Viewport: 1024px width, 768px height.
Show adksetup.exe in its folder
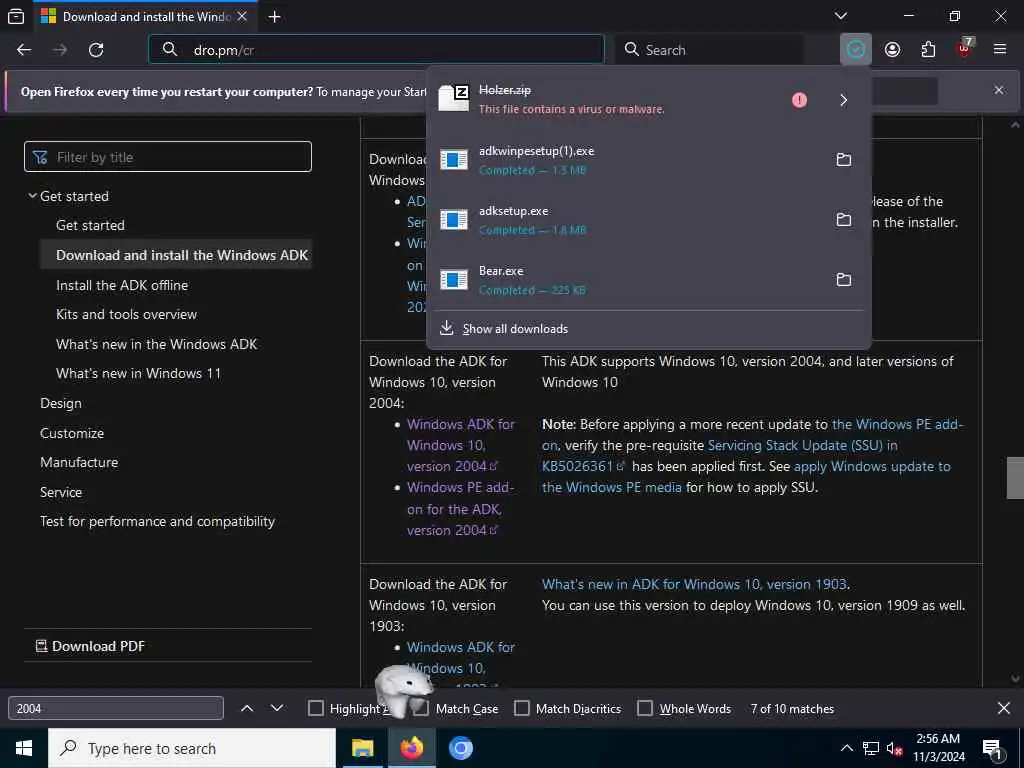tap(844, 219)
